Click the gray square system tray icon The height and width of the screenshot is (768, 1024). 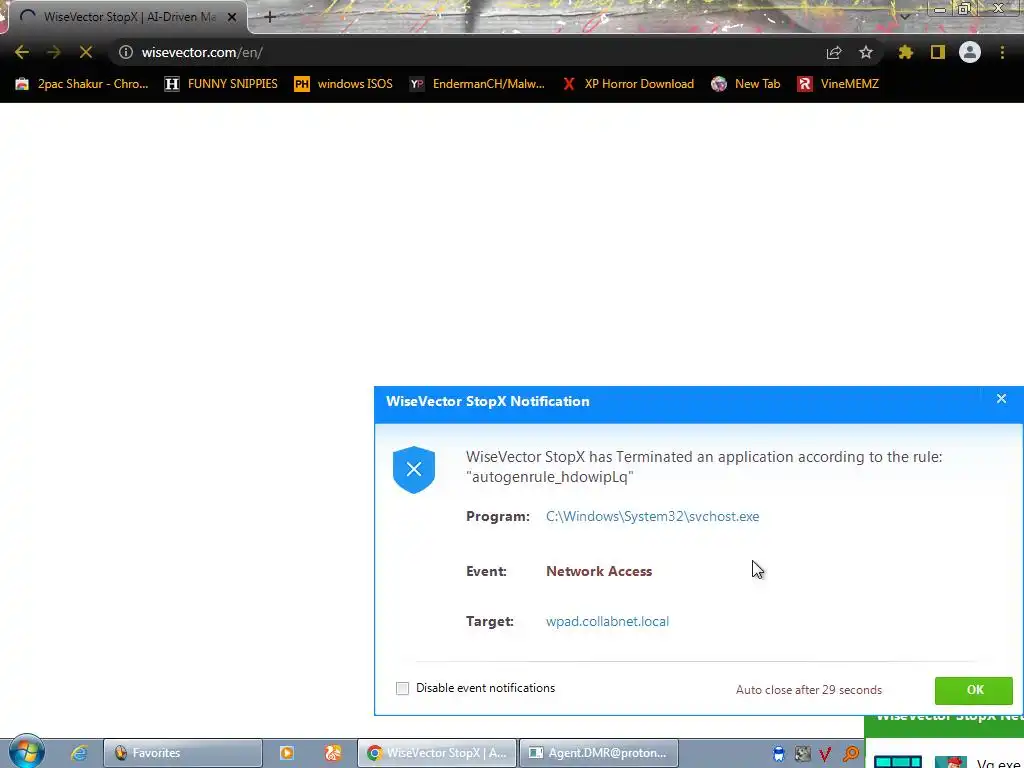803,754
